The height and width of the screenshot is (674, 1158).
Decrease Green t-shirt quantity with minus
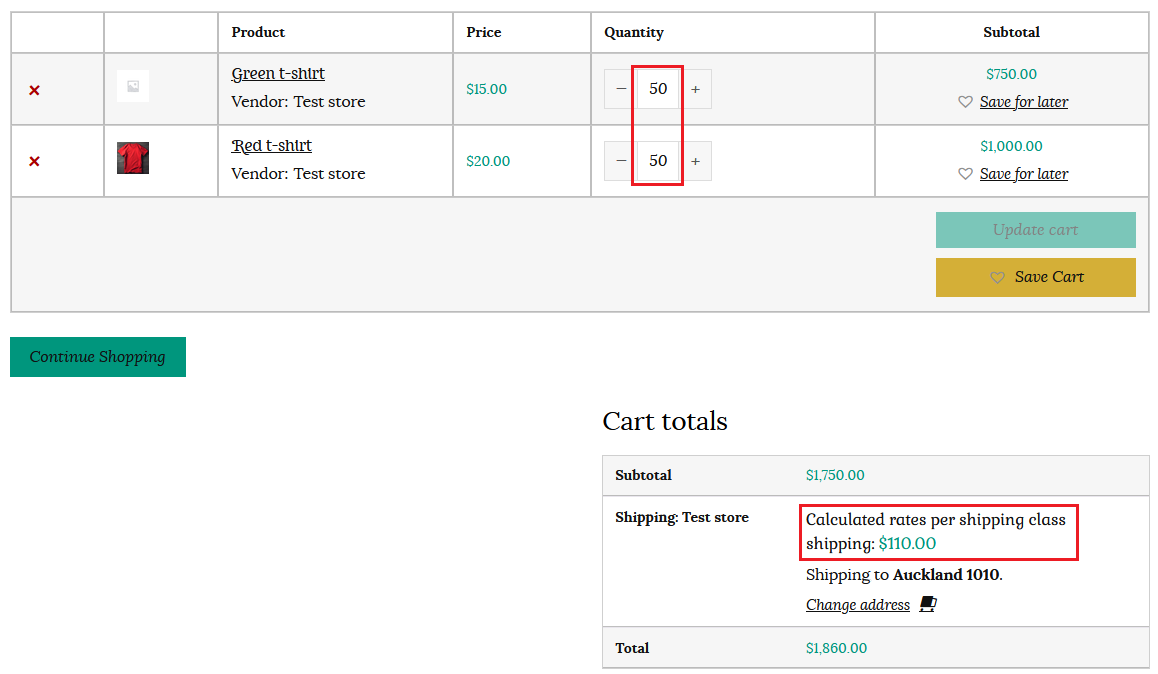click(x=620, y=89)
